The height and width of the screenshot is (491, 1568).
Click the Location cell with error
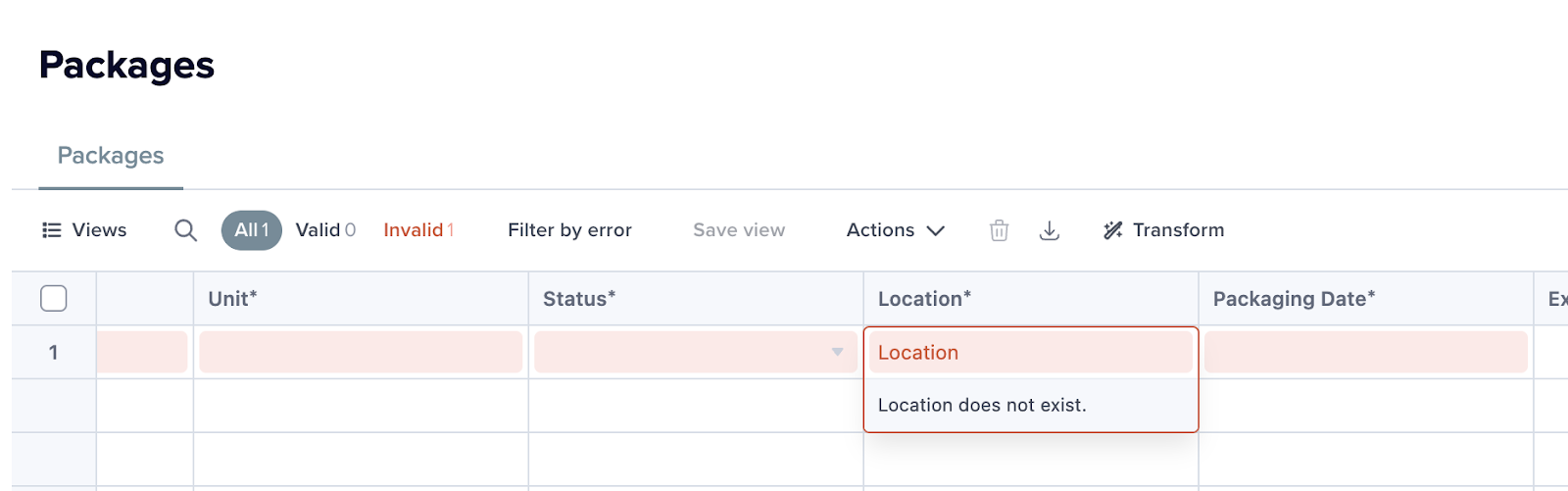point(1031,352)
